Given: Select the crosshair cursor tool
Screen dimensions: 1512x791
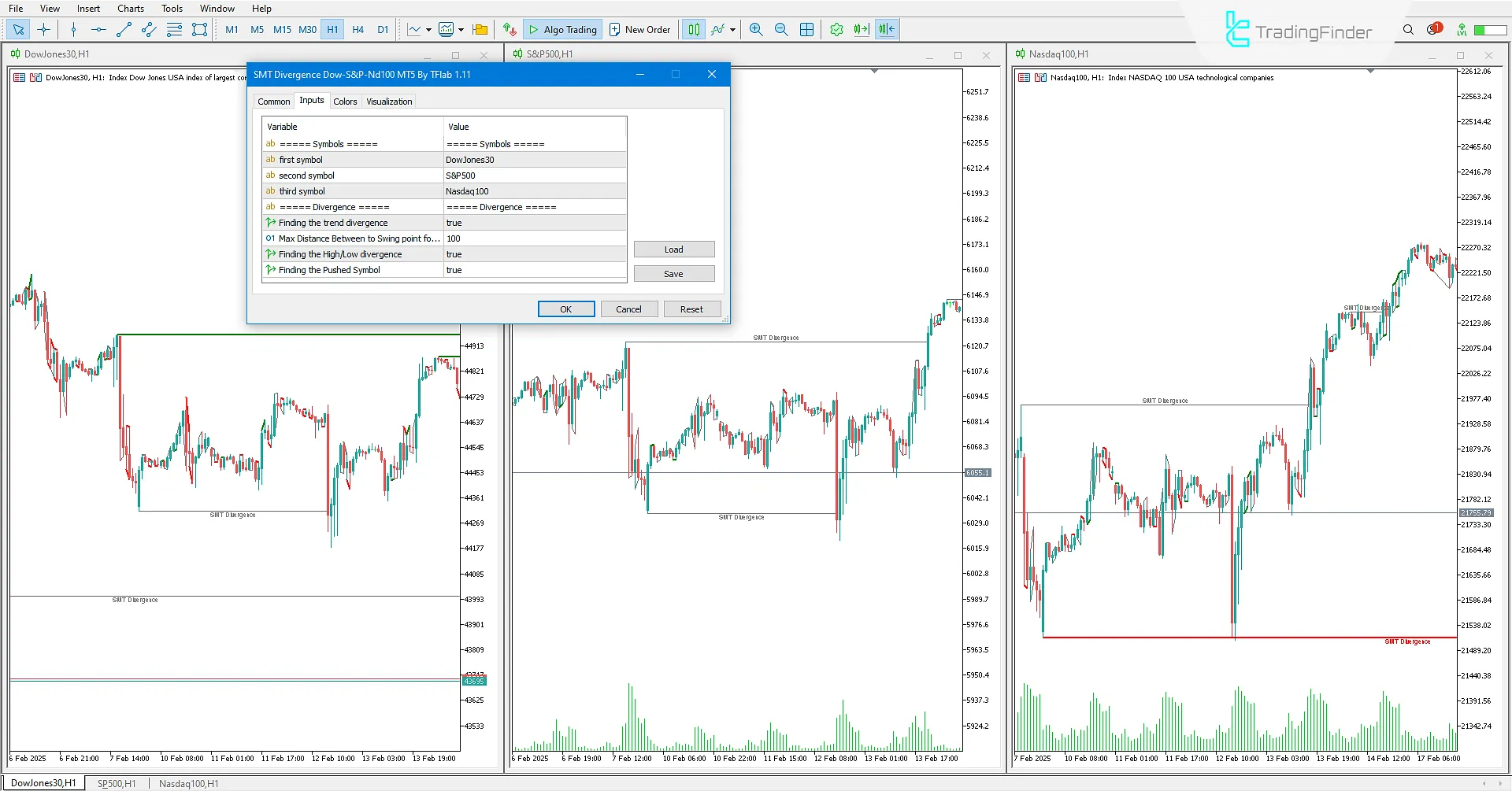Looking at the screenshot, I should (43, 29).
